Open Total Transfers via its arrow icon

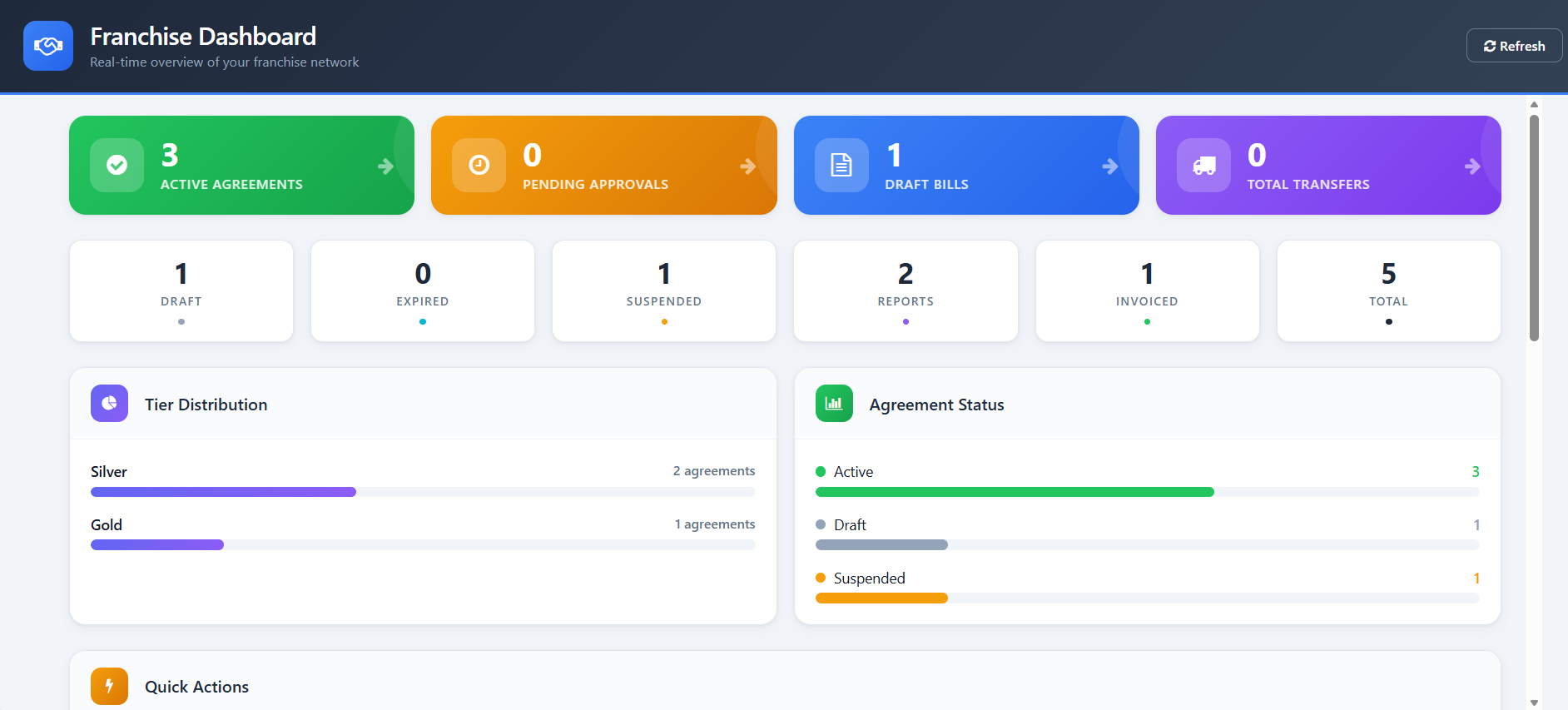[1472, 166]
